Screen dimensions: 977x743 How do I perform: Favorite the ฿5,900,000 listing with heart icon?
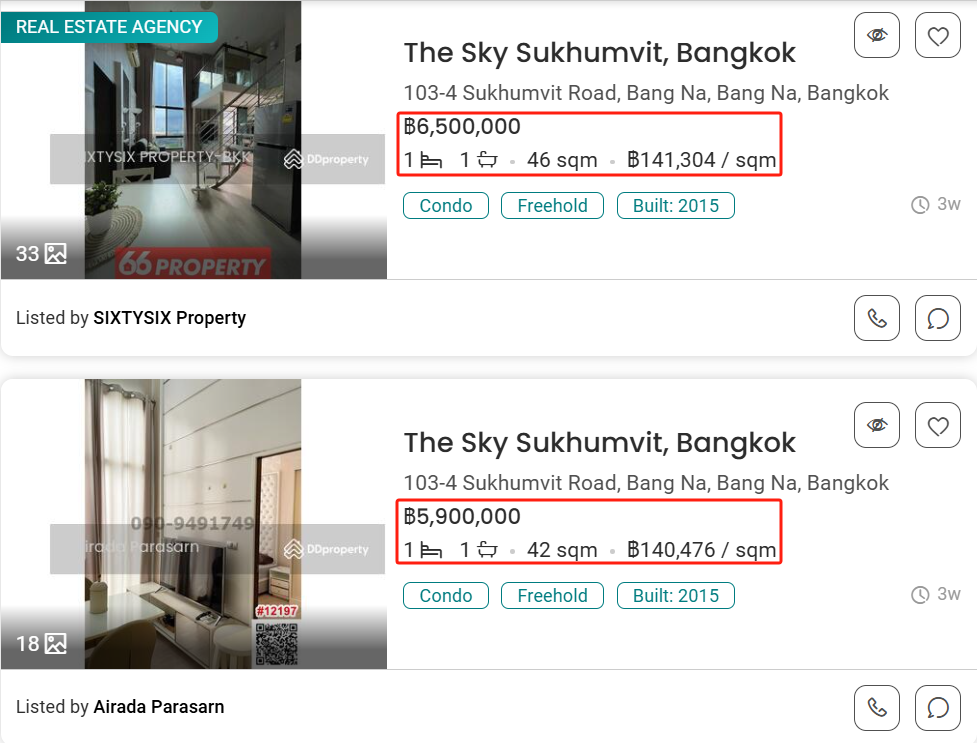click(x=938, y=425)
